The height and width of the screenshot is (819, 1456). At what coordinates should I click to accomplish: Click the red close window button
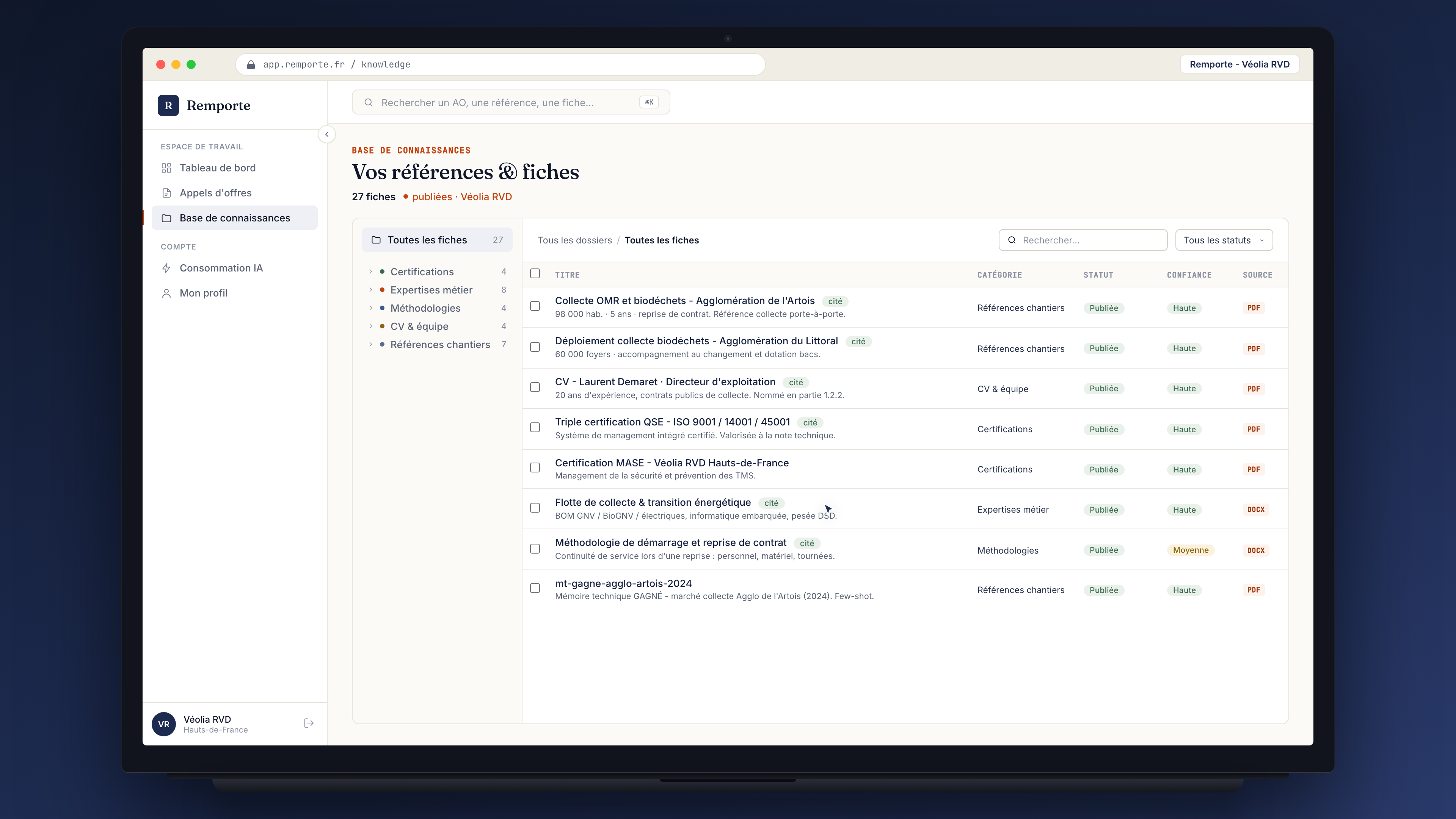(160, 64)
